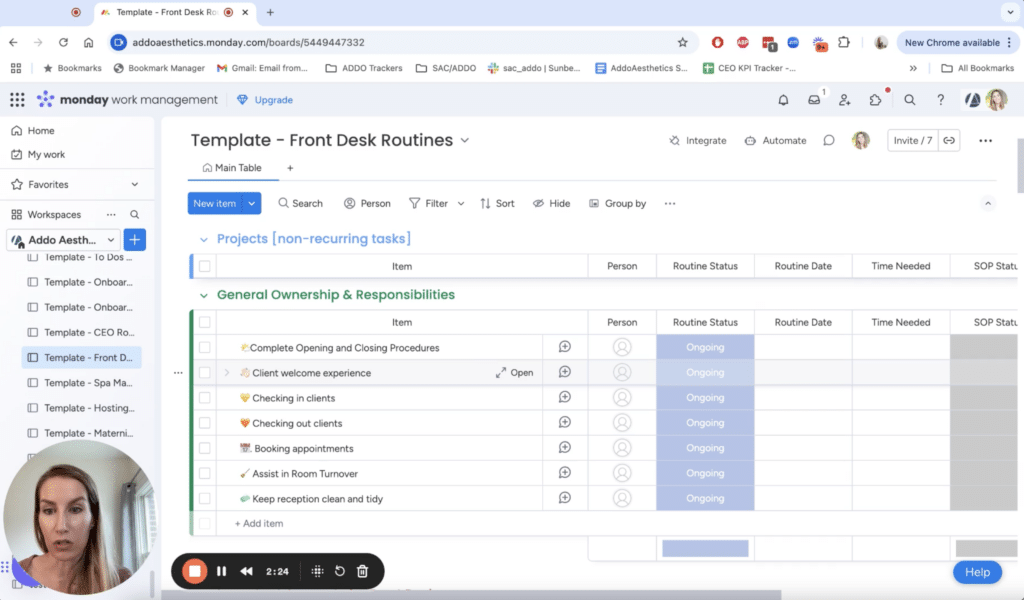
Task: Open the New item dropdown arrow
Action: pyautogui.click(x=252, y=203)
